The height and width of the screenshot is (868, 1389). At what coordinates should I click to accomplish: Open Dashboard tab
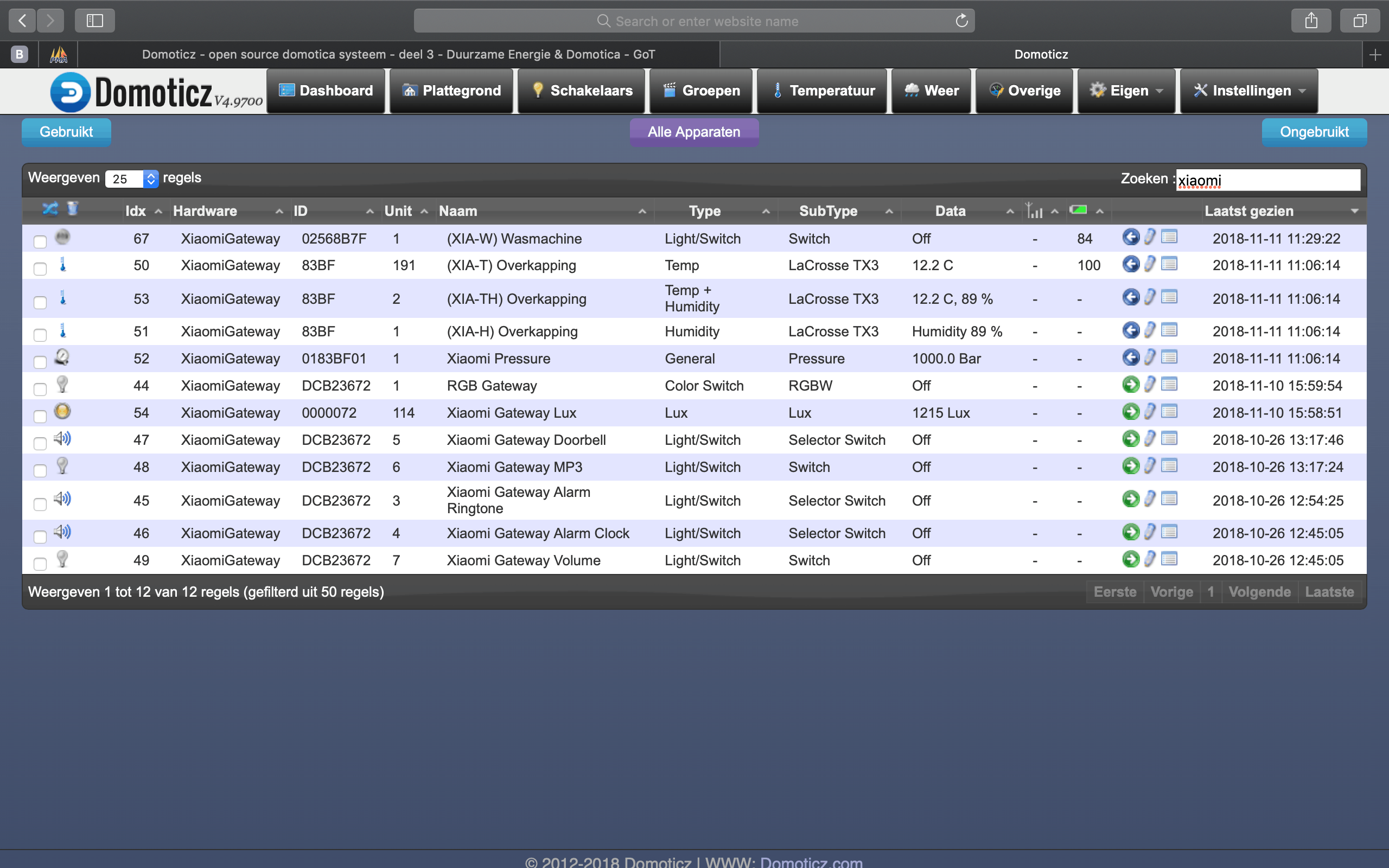coord(326,91)
